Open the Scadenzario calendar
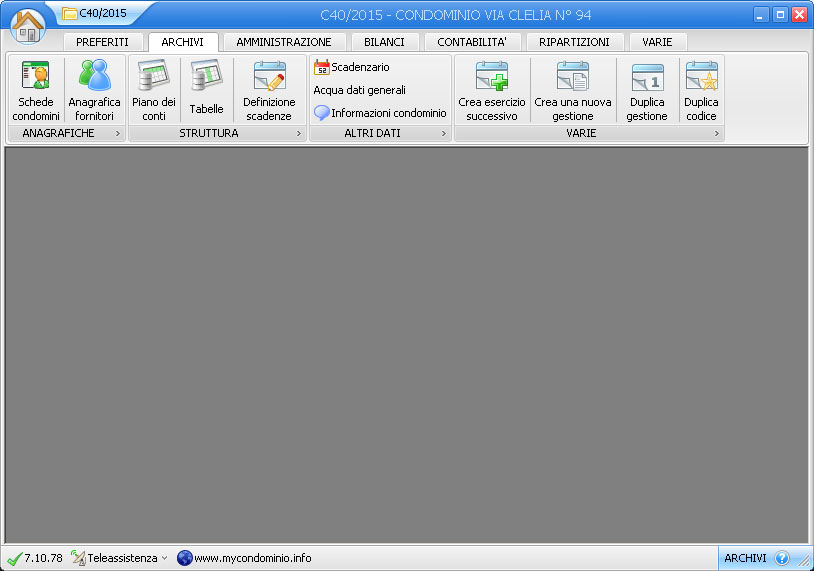This screenshot has width=814, height=571. [x=351, y=67]
